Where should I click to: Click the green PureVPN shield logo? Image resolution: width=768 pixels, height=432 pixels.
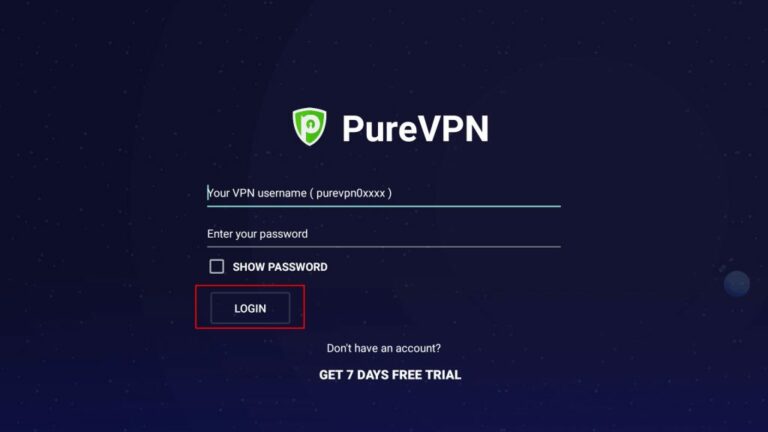(x=309, y=126)
